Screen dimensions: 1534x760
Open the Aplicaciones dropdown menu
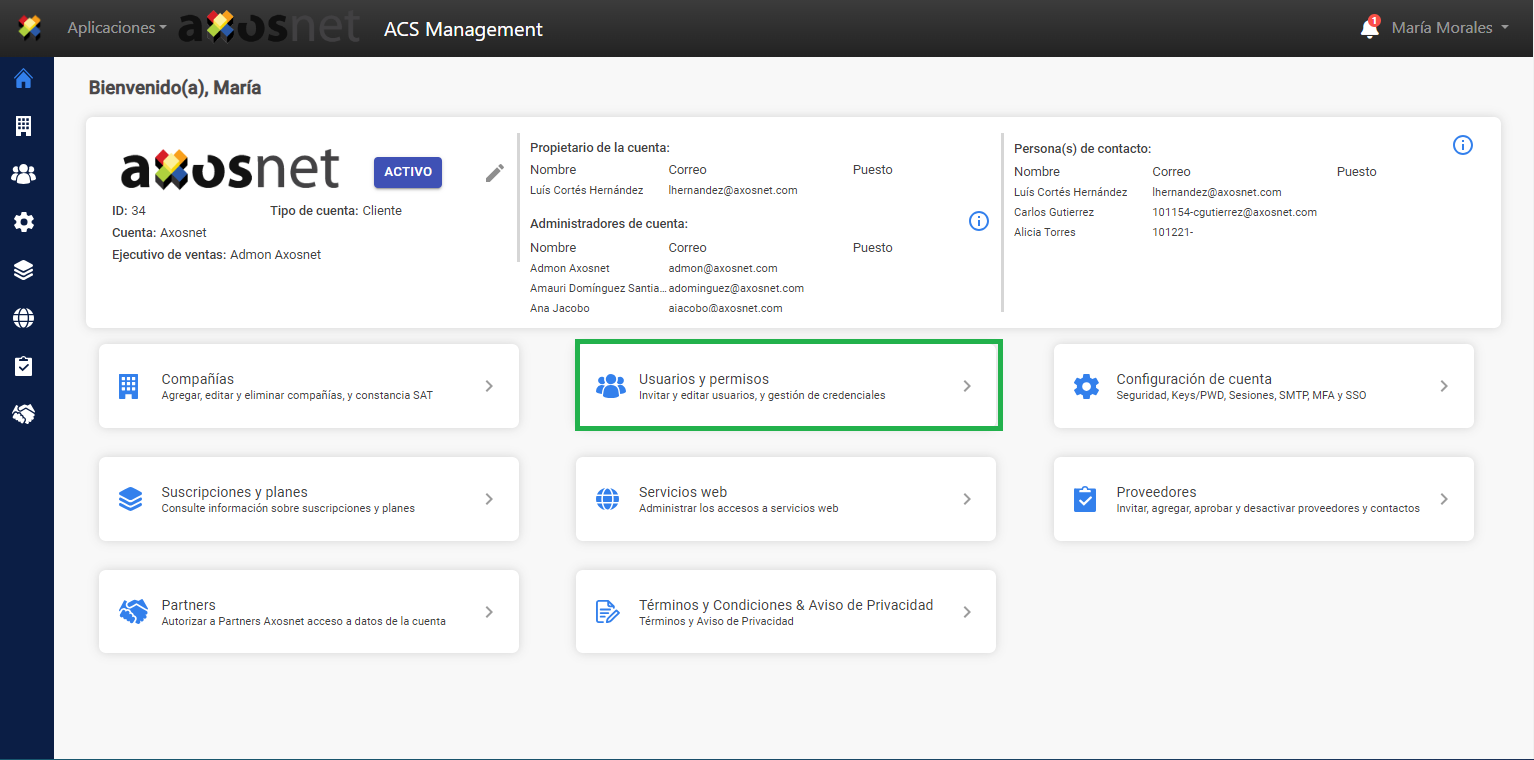tap(116, 28)
